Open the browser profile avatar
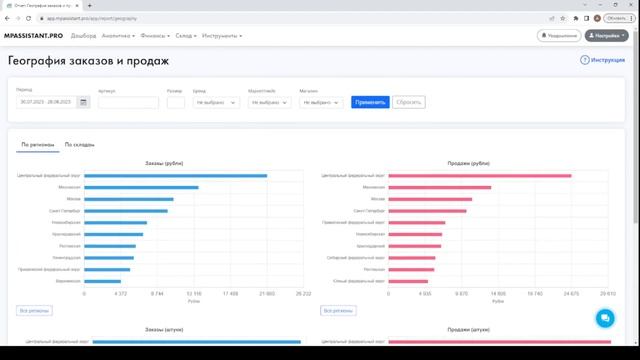Screen dimensions: 640x360 (597, 18)
